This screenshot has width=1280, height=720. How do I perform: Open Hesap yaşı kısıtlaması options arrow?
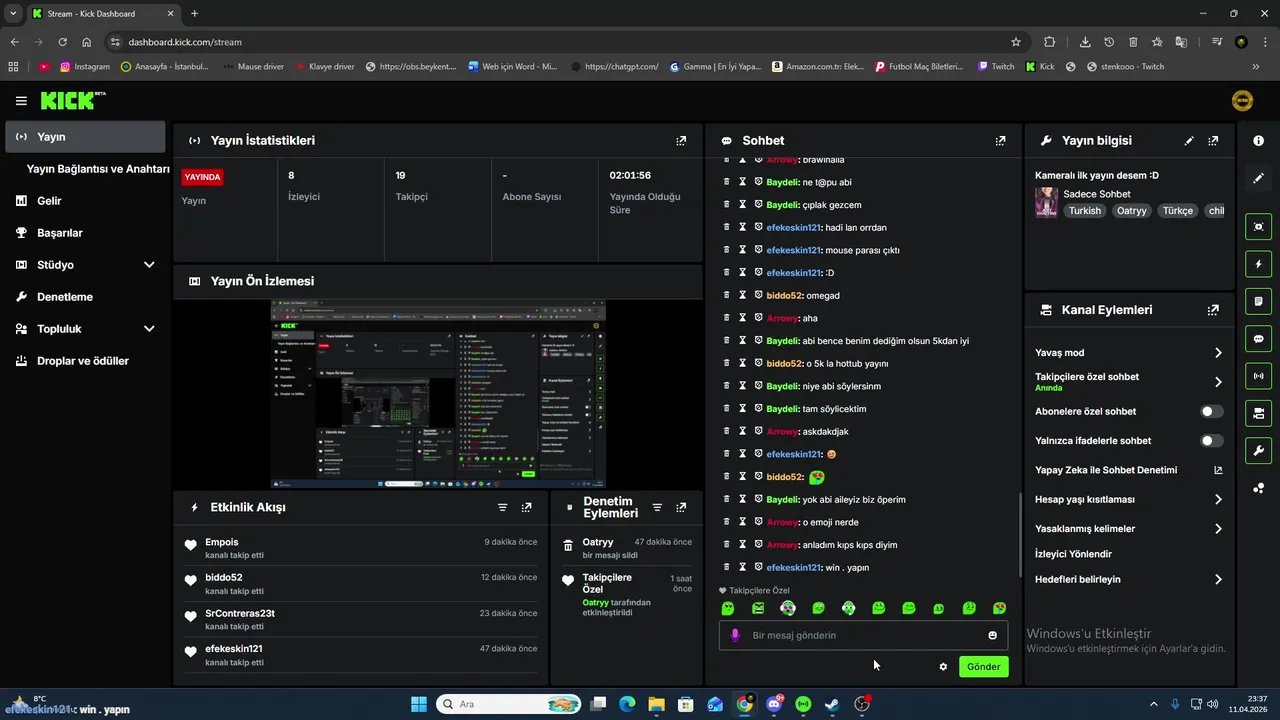(1218, 499)
